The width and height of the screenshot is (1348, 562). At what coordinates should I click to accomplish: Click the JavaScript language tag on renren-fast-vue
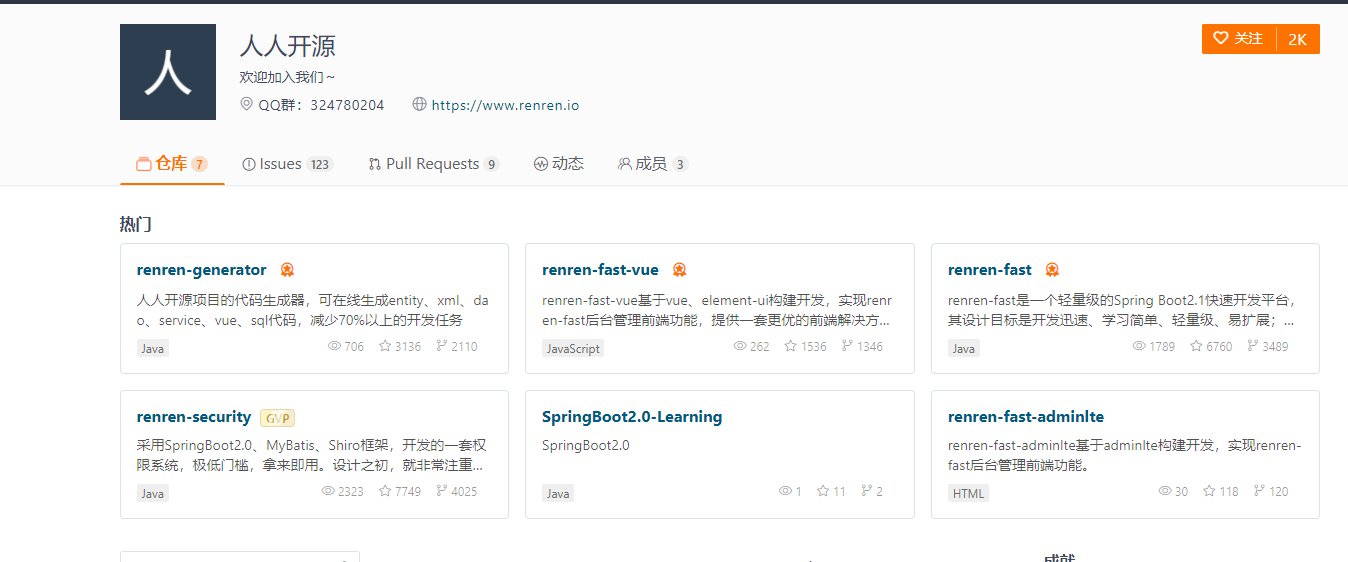pyautogui.click(x=573, y=348)
